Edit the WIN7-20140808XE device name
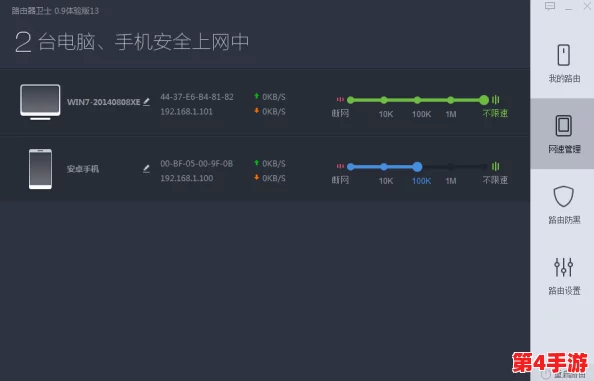594x381 pixels. (147, 102)
